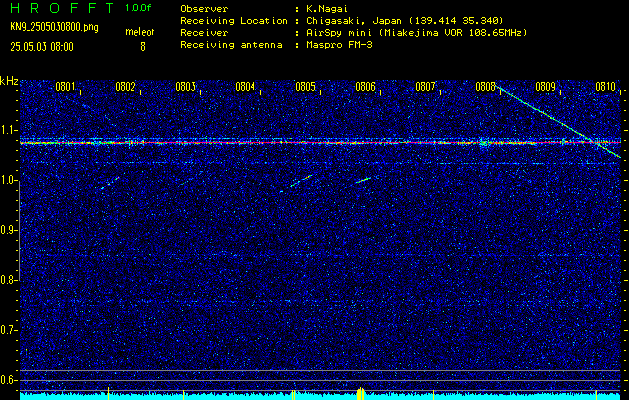Viewport: 629px width, 400px height.
Task: Select the Maspro FM-3 antenna value
Action: pos(339,45)
